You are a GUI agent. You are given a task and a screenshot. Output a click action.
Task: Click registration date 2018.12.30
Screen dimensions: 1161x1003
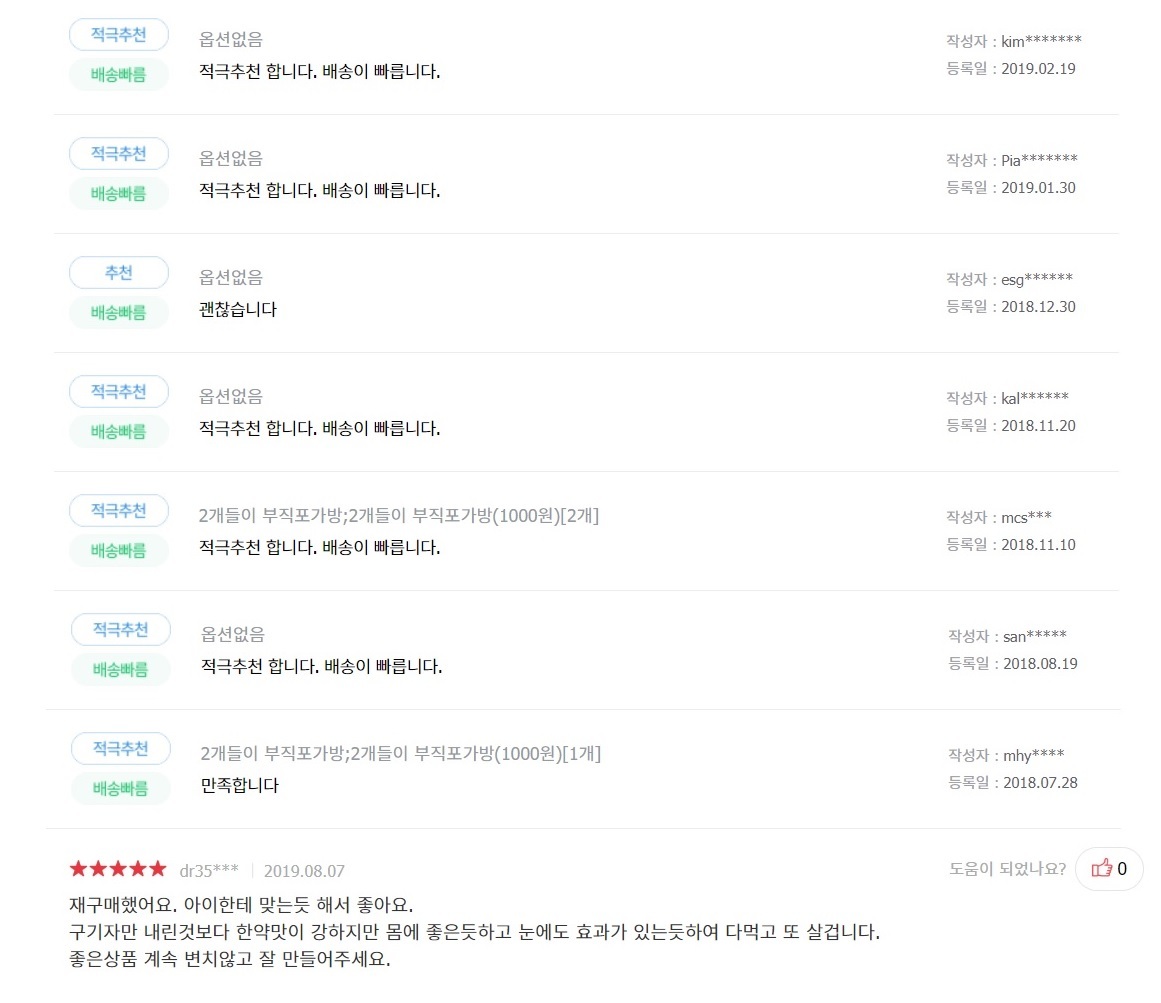click(x=1038, y=307)
